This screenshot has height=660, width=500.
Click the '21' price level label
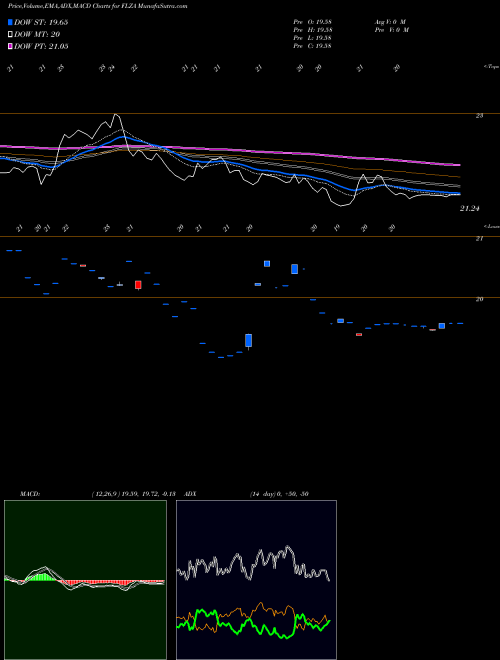pyautogui.click(x=479, y=239)
